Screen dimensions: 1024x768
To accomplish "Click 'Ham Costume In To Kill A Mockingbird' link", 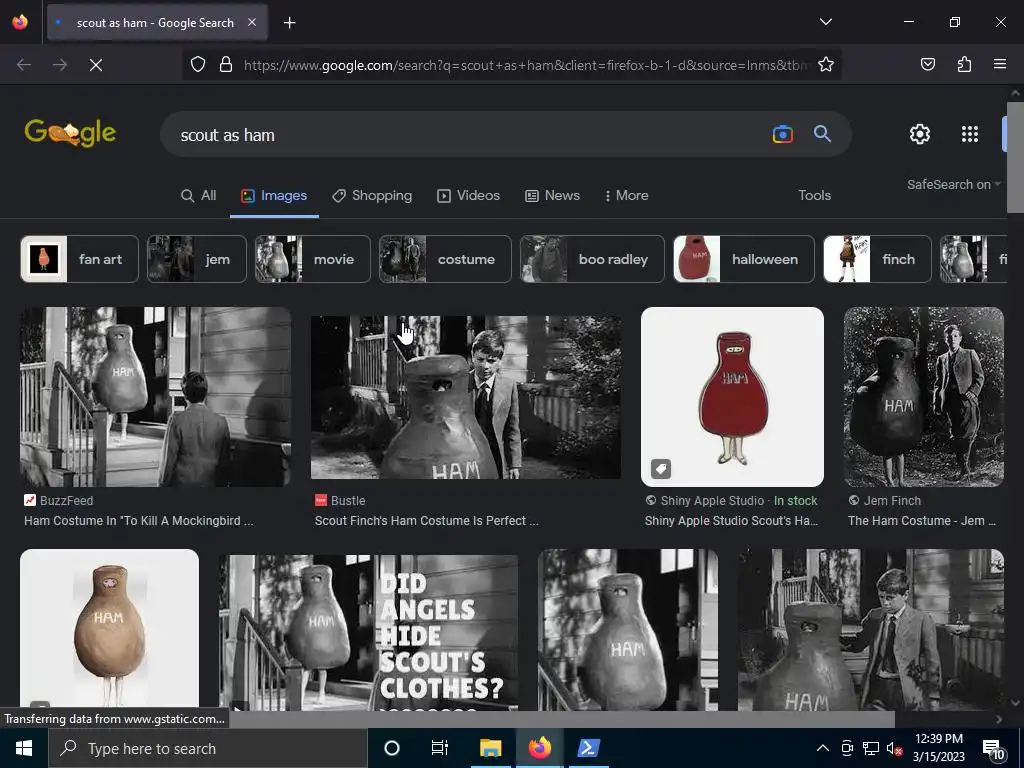I will tap(138, 520).
